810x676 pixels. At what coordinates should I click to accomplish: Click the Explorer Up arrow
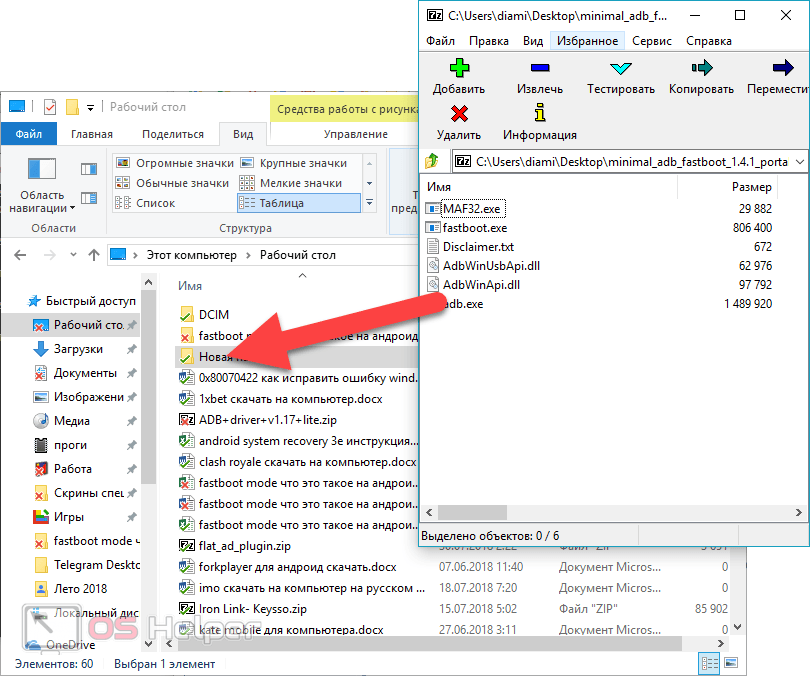[94, 255]
